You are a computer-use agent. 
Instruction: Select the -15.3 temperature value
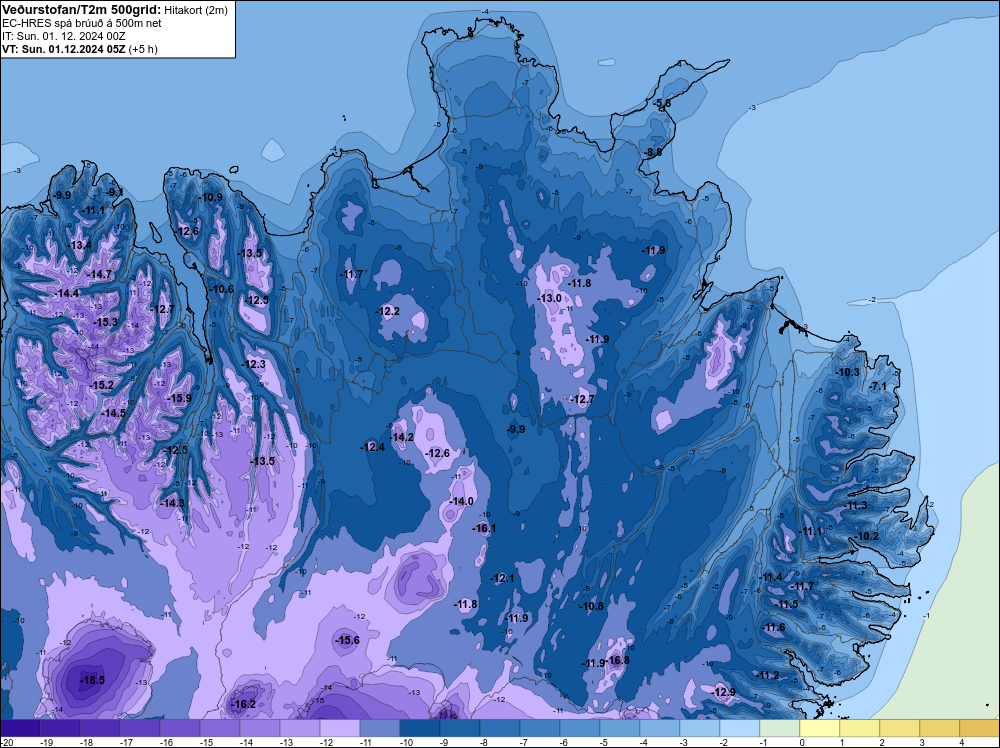point(105,322)
